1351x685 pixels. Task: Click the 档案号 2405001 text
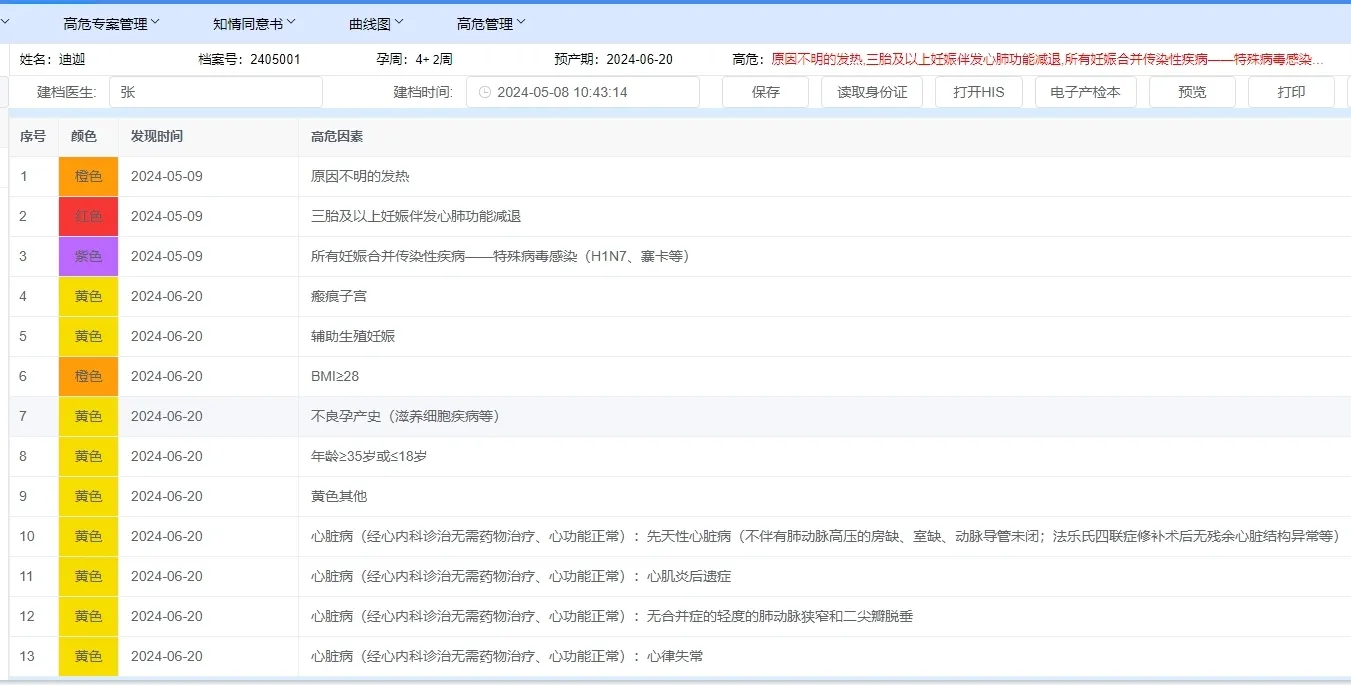point(249,59)
